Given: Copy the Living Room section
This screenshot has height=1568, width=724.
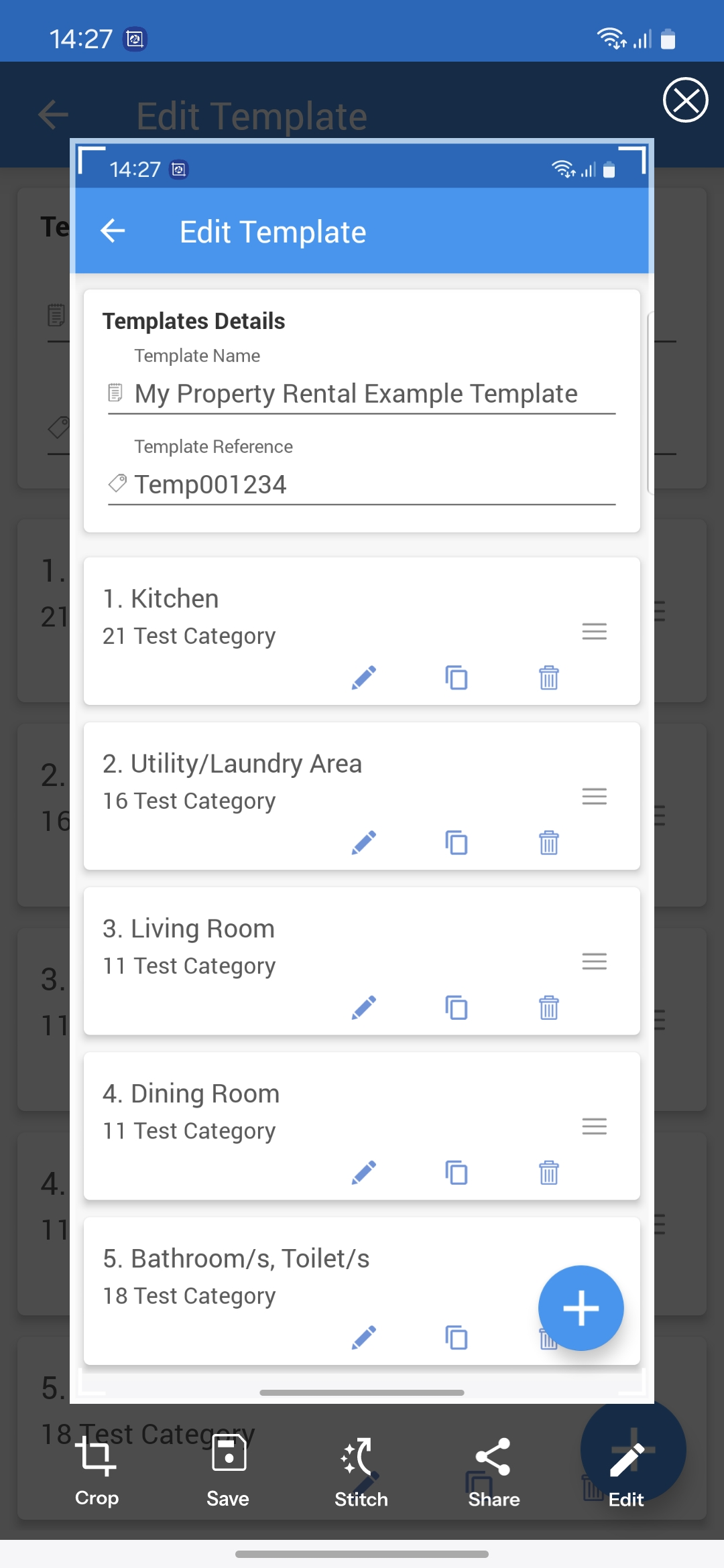Looking at the screenshot, I should tap(457, 1007).
